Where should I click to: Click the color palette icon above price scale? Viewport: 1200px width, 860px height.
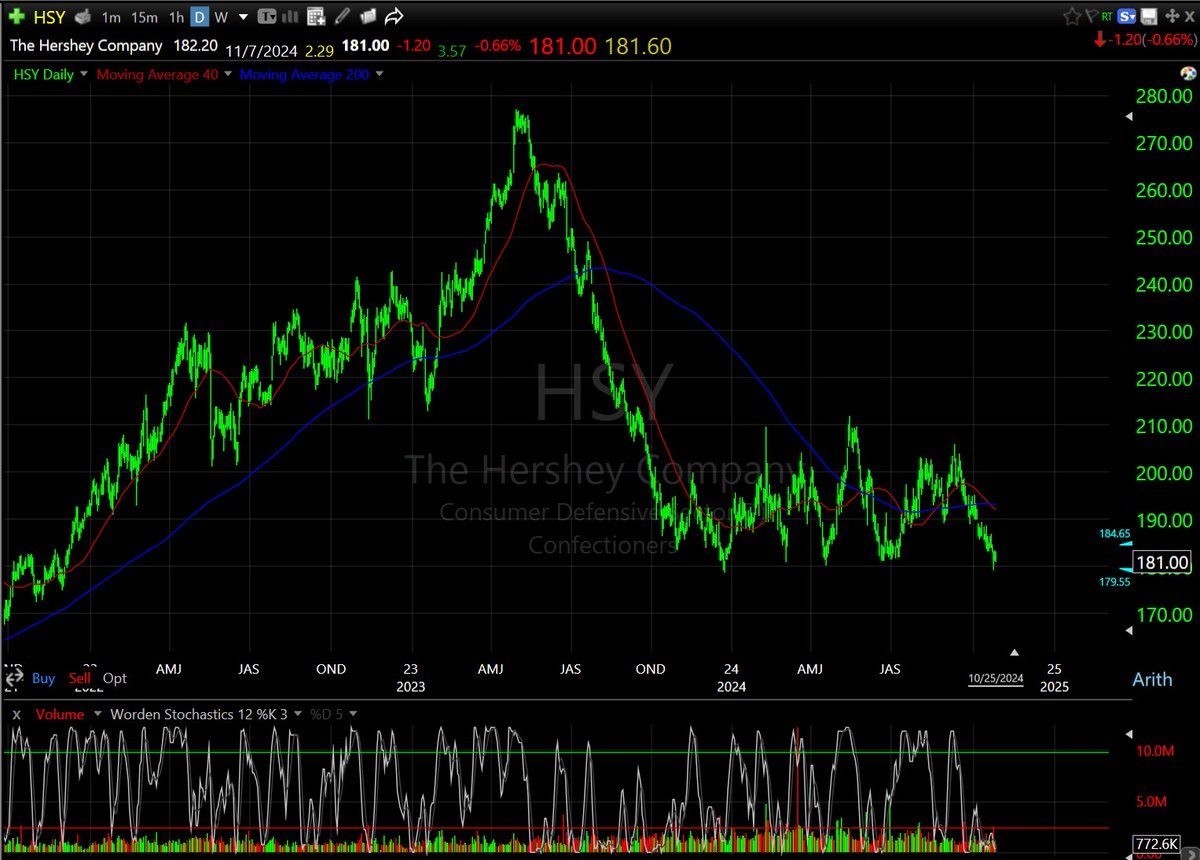coord(1188,73)
